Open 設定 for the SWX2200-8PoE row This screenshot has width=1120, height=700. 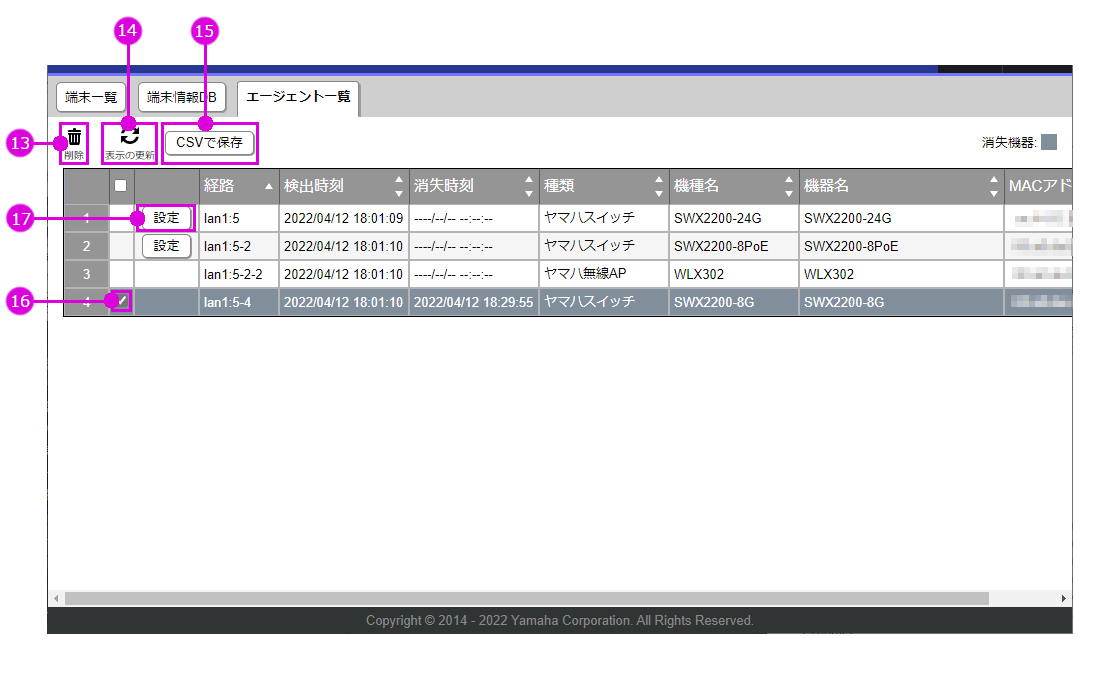coord(166,246)
